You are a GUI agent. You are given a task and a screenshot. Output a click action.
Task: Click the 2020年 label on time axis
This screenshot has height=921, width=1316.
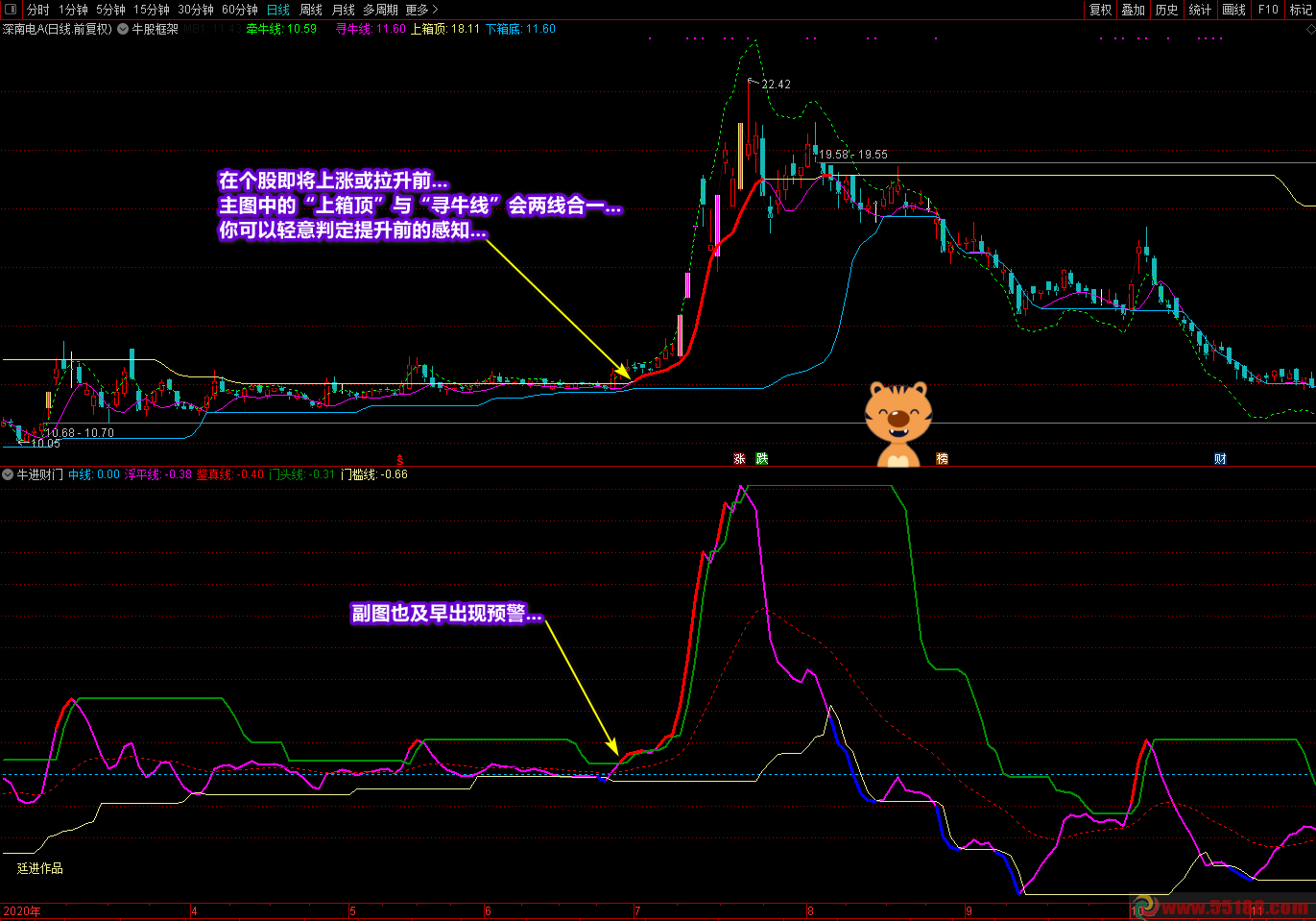pyautogui.click(x=22, y=911)
